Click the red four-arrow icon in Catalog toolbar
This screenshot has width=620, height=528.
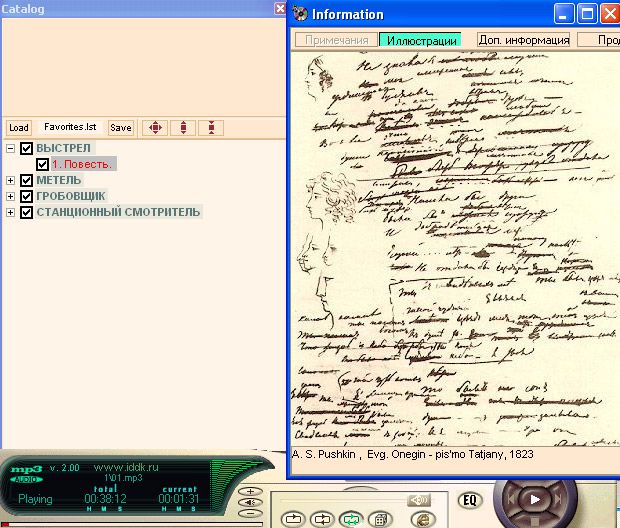coord(154,127)
